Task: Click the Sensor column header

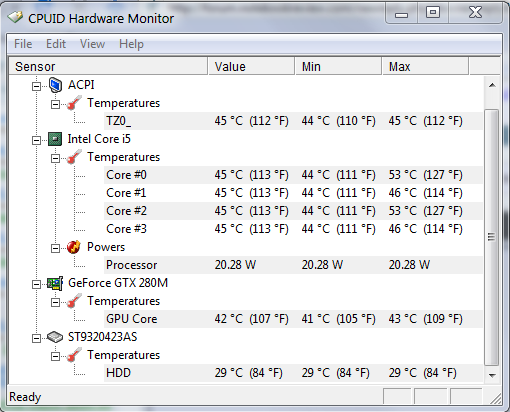Action: (x=108, y=66)
